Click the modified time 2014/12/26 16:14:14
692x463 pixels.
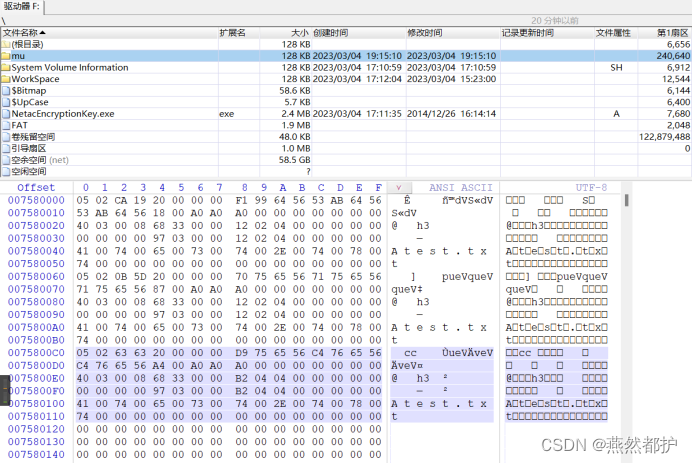[x=451, y=113]
